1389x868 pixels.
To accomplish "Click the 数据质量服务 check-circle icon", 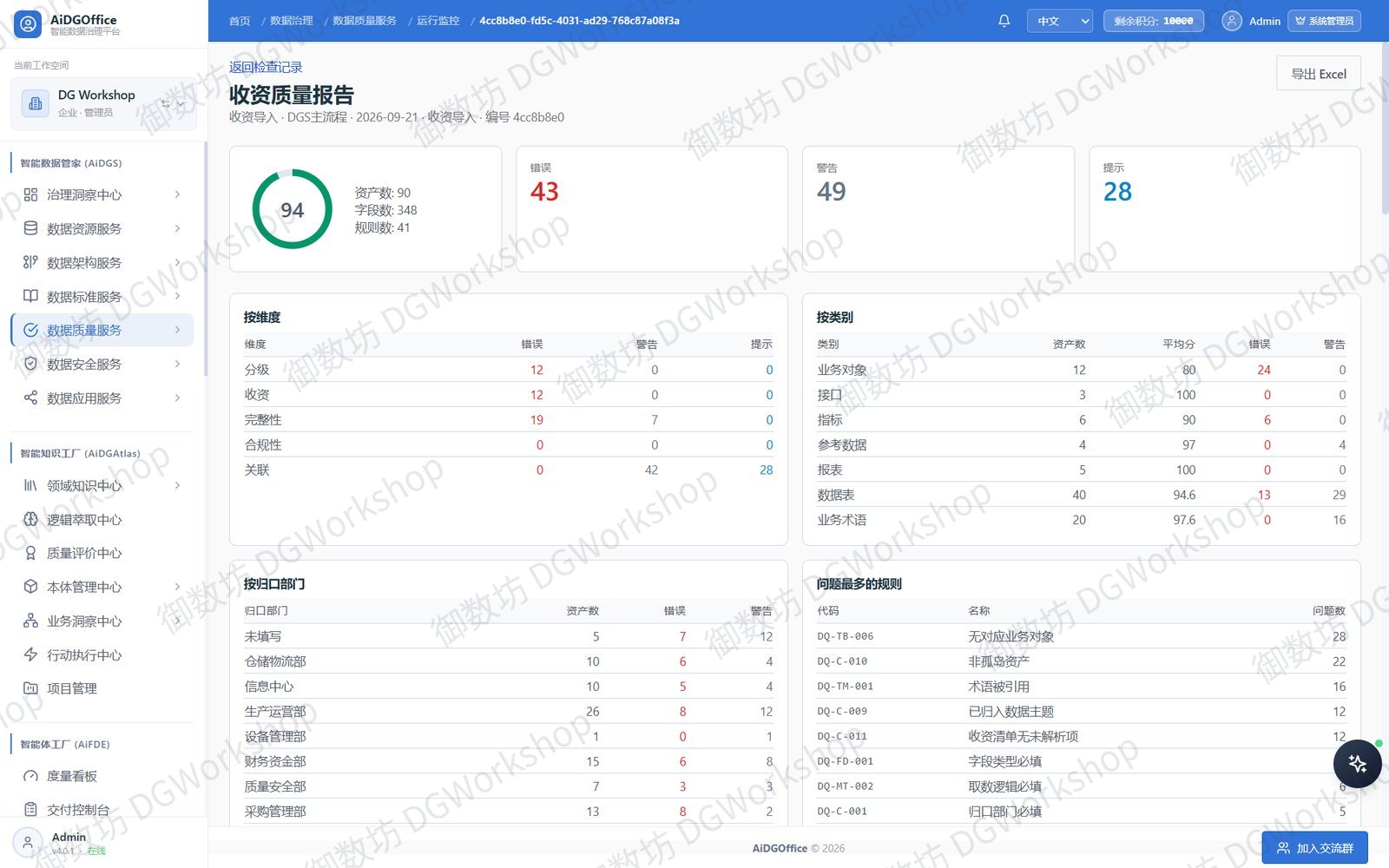I will pos(30,330).
